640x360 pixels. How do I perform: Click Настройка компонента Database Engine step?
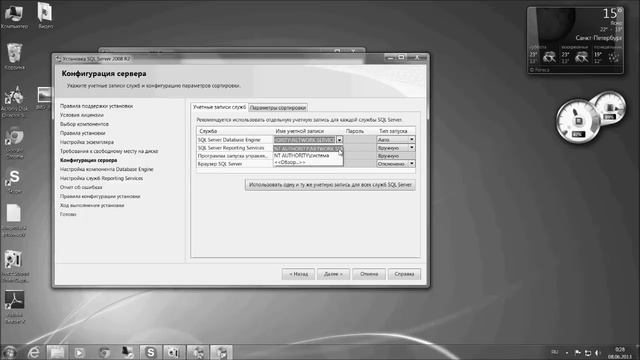(x=107, y=169)
